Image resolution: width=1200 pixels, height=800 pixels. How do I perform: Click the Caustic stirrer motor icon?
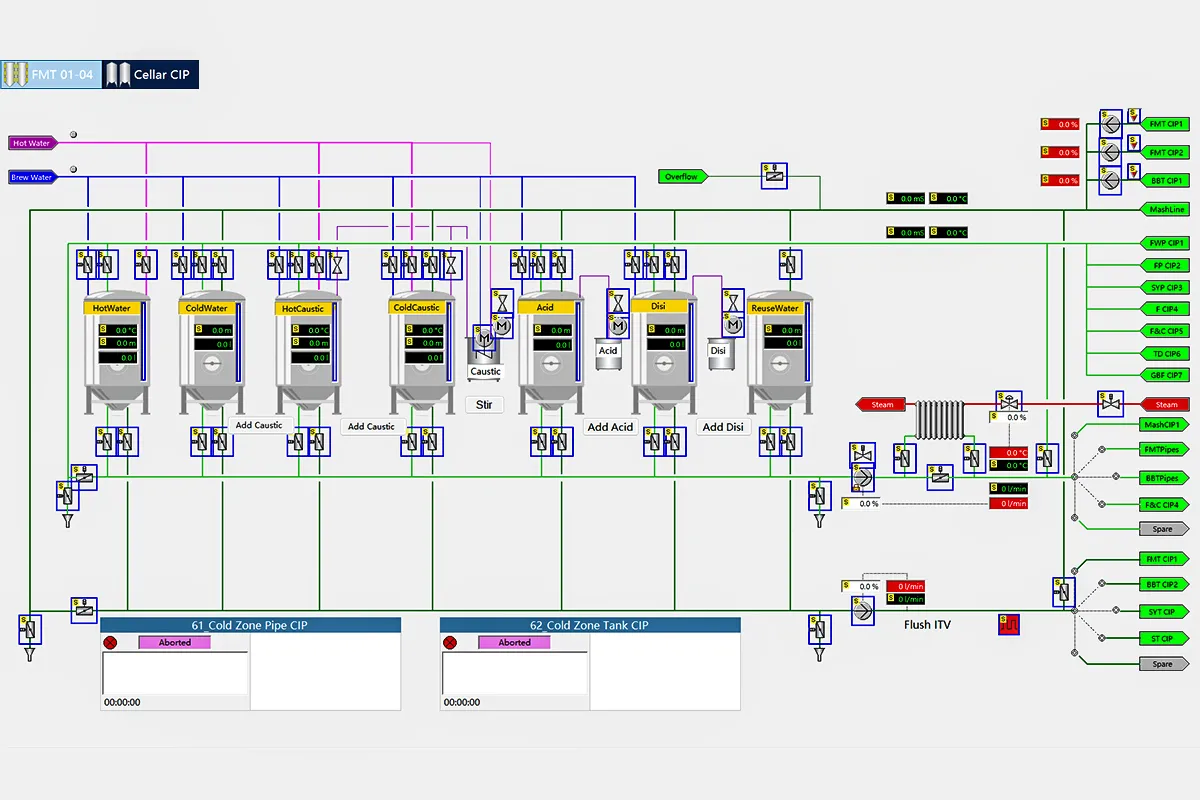pos(485,338)
